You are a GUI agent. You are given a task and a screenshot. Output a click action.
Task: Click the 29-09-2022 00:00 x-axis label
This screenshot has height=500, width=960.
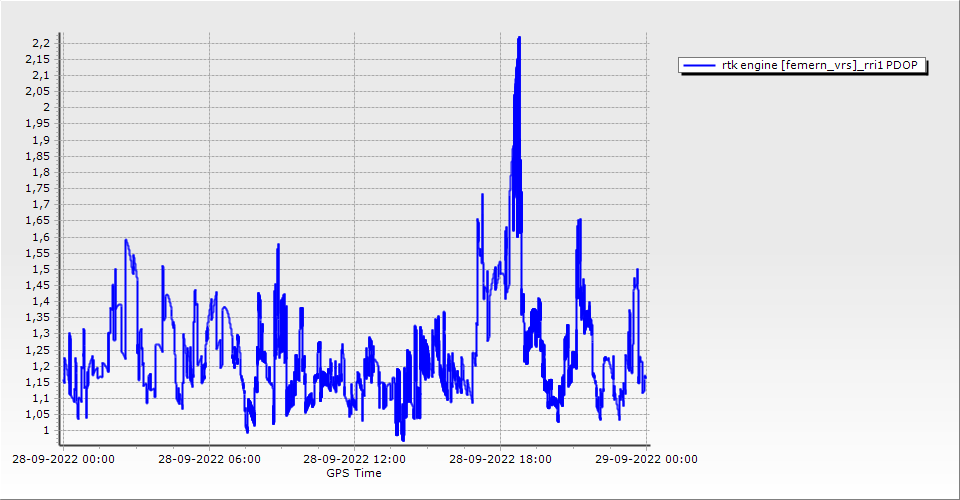pos(644,460)
